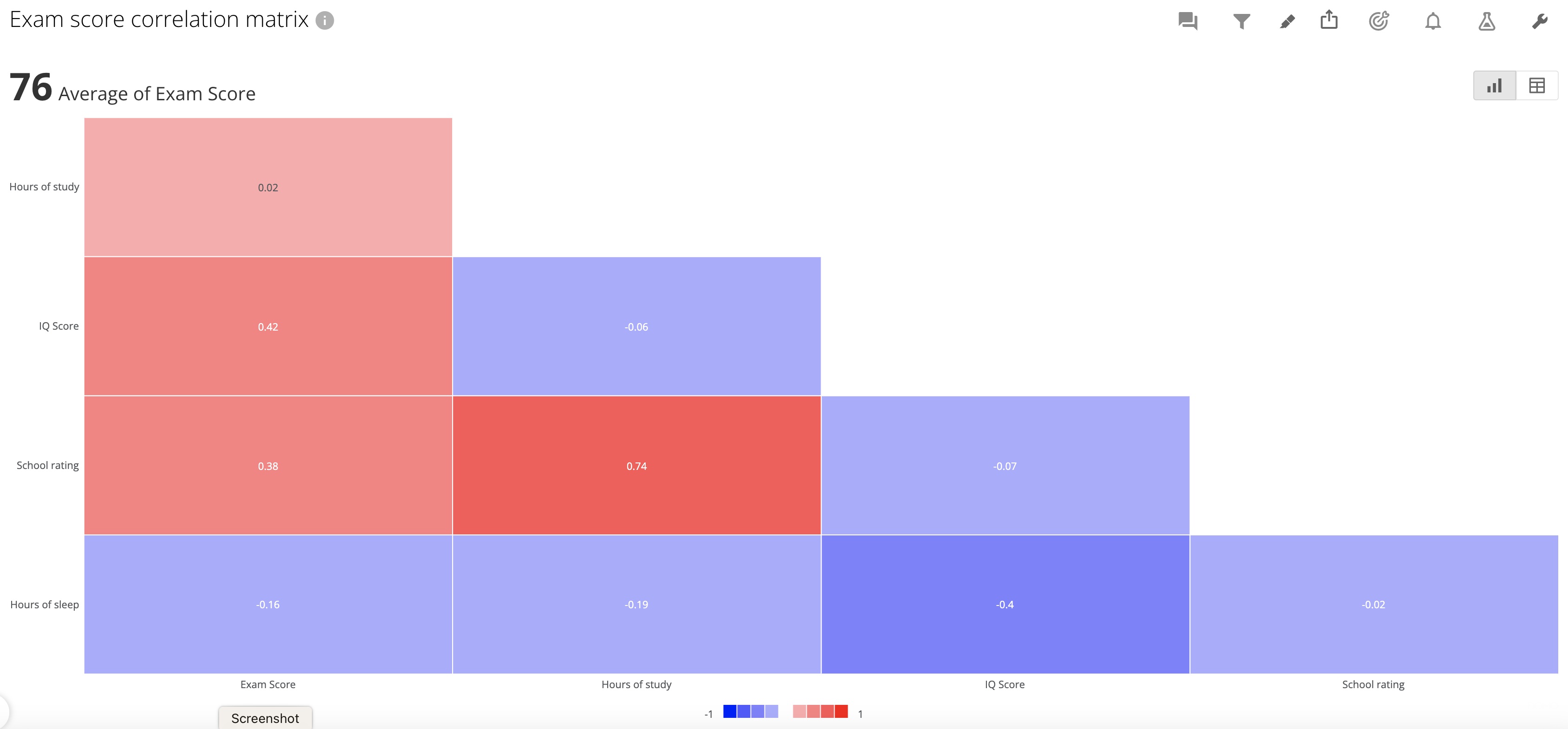Click the Screenshot button
Screen dimensions: 1568x729
[266, 718]
